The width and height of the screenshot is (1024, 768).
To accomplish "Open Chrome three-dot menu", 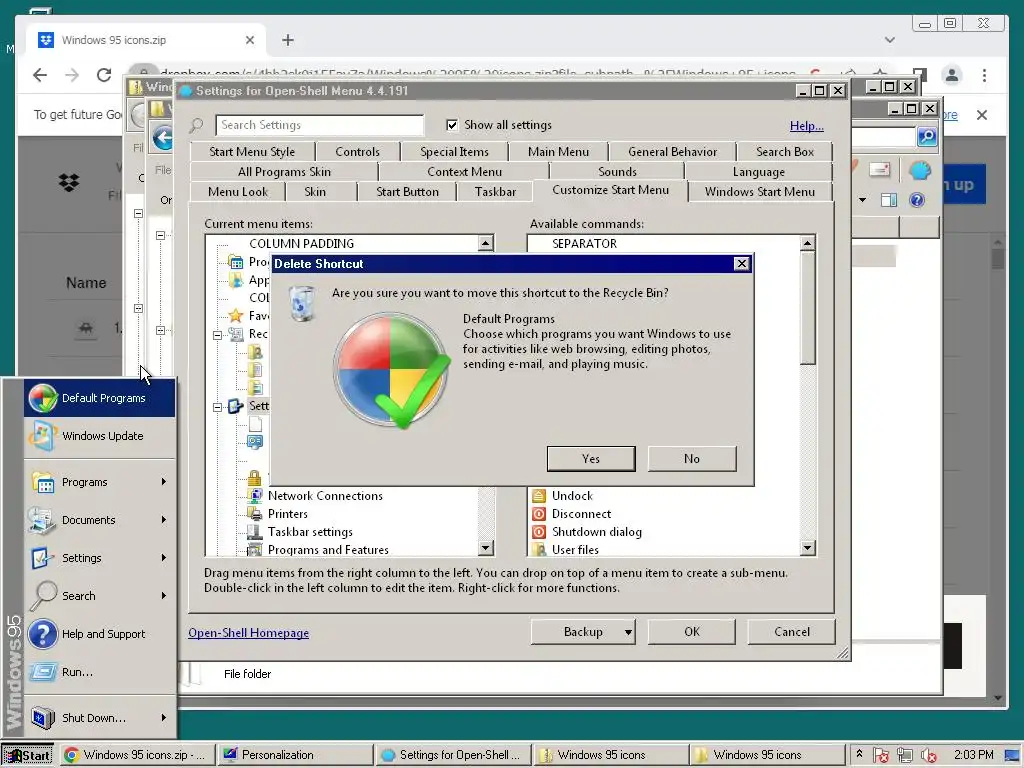I will click(984, 75).
